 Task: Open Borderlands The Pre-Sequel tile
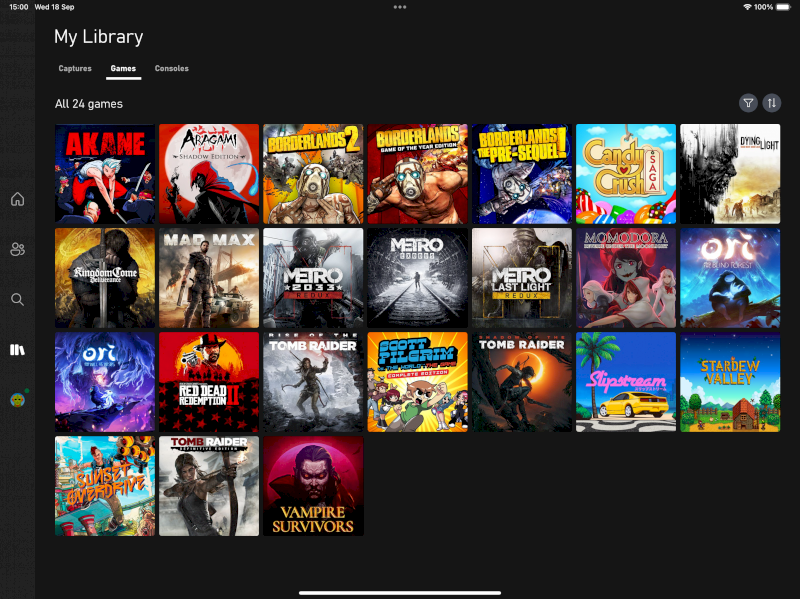click(522, 174)
